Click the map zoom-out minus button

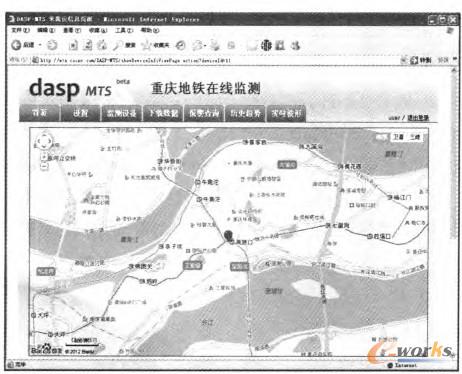pyautogui.click(x=44, y=166)
